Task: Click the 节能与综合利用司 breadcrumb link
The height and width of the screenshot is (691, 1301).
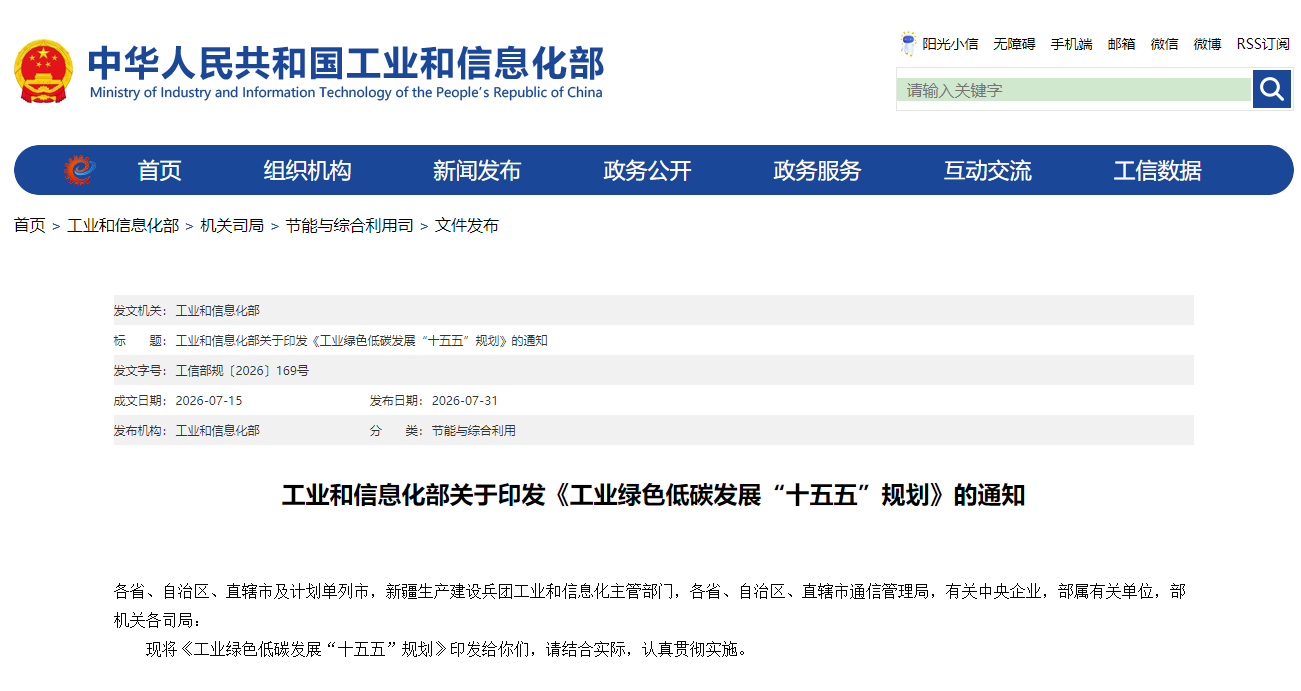Action: click(349, 226)
